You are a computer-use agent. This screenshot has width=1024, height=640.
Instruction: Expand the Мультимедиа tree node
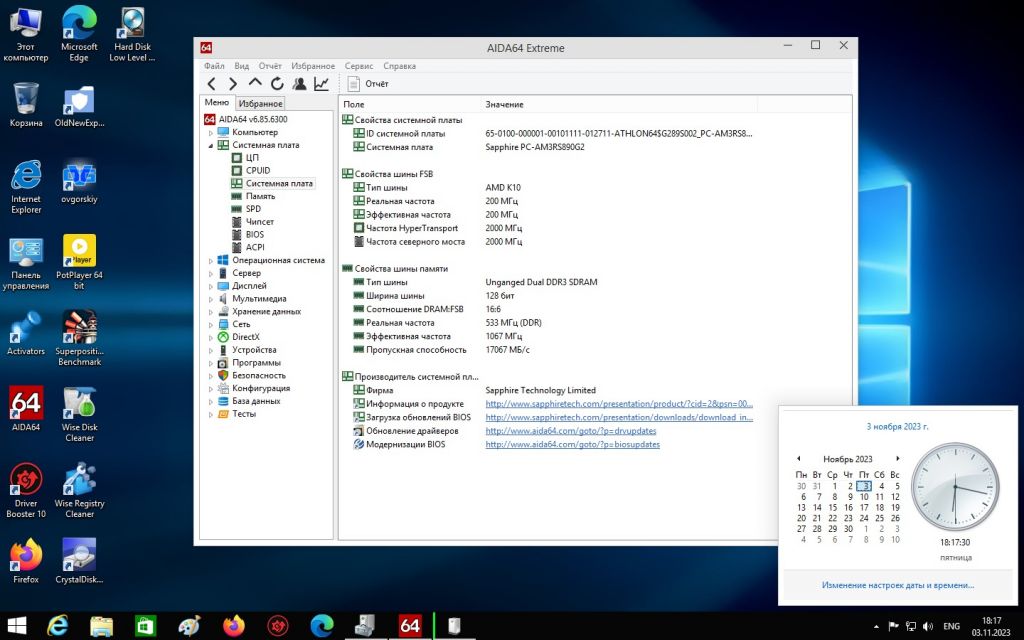(x=211, y=299)
